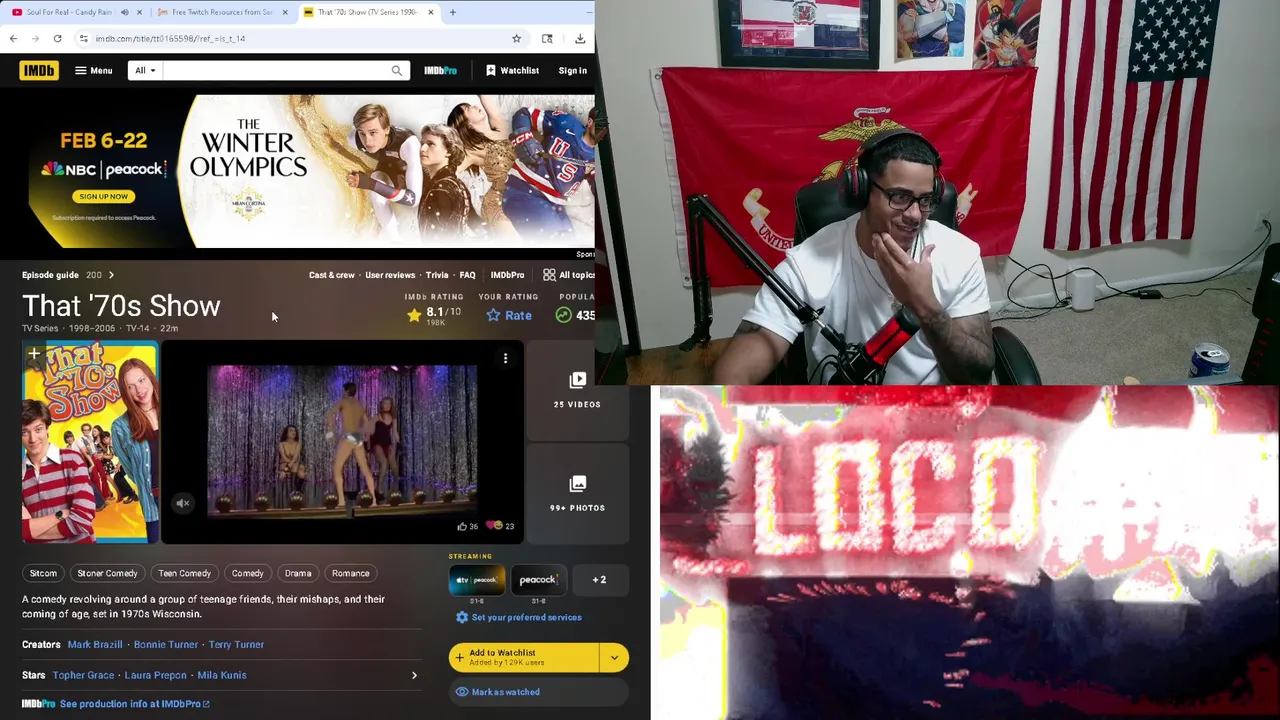Click the green popularity trend icon

(564, 315)
